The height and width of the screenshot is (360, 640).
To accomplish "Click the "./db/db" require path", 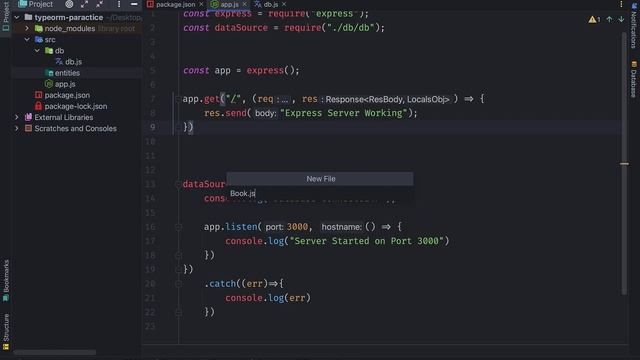I will coord(351,28).
